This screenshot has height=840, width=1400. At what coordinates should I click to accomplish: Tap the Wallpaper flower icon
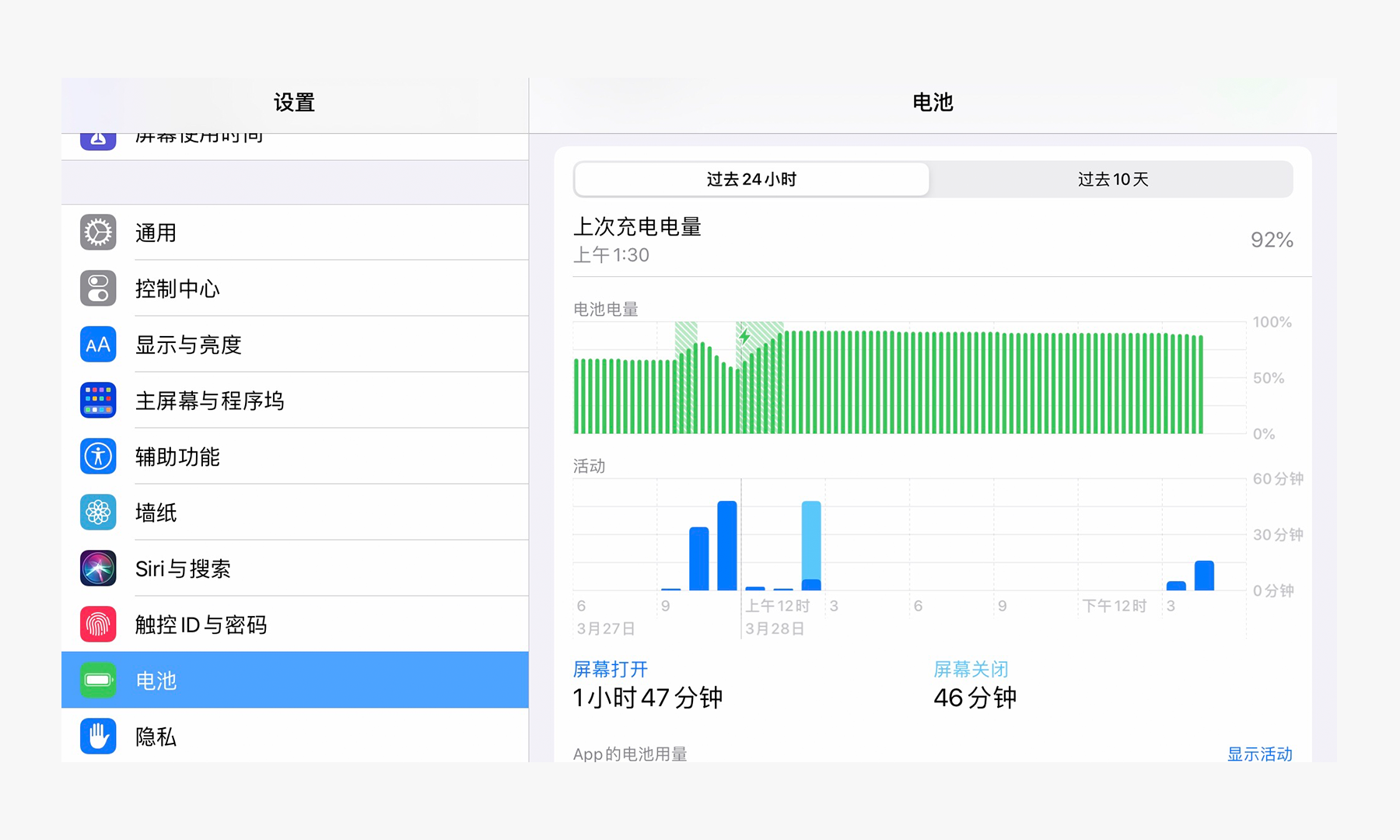(98, 513)
